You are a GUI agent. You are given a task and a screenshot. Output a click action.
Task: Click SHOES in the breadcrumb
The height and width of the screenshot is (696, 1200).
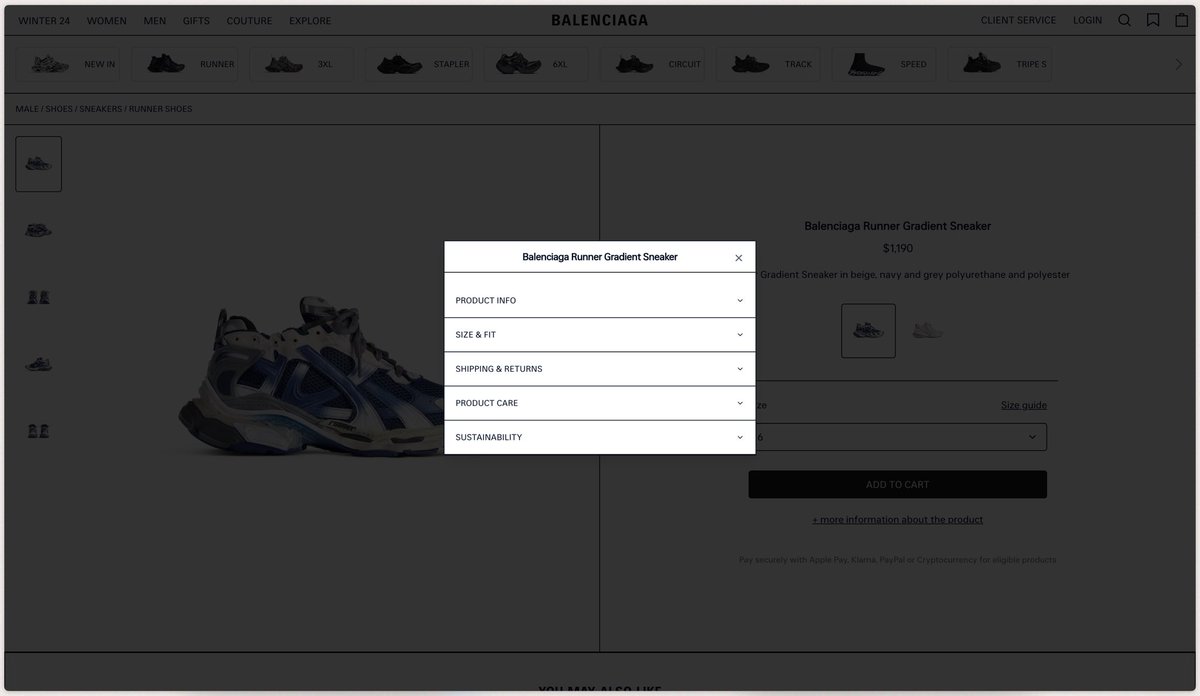coord(59,109)
